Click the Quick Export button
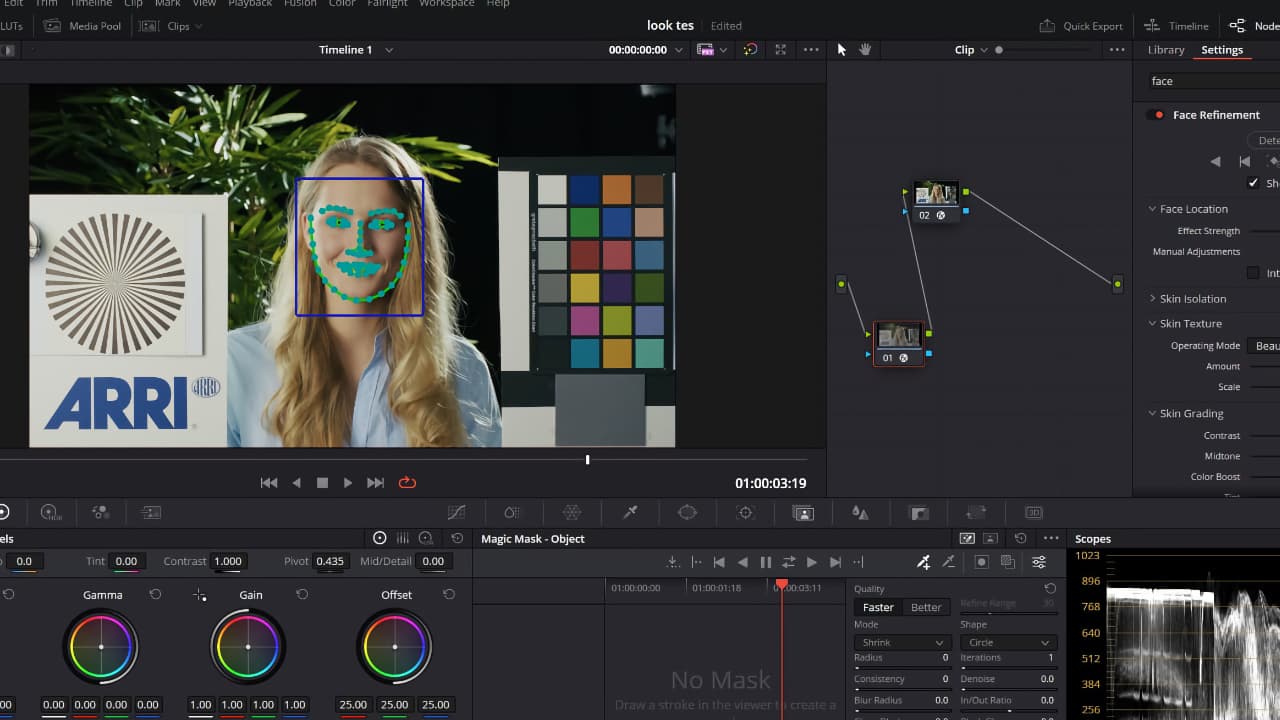 [x=1081, y=26]
